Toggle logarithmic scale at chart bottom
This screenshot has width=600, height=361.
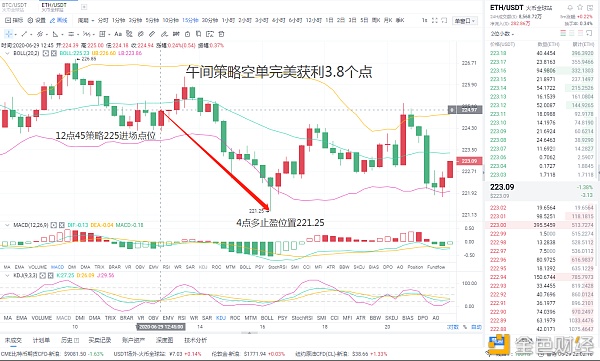tap(453, 327)
